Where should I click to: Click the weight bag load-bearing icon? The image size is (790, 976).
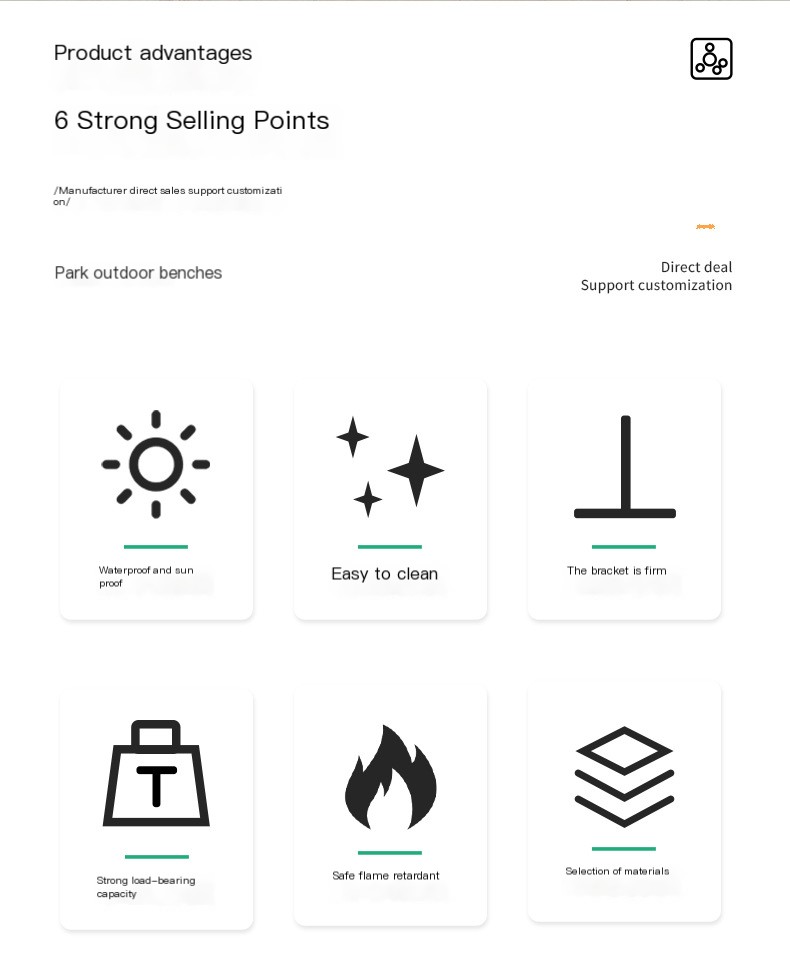coord(156,773)
